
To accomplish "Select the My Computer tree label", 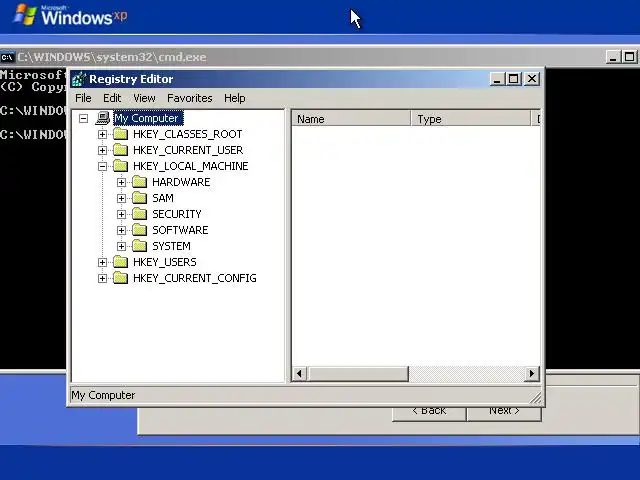I will coord(148,118).
